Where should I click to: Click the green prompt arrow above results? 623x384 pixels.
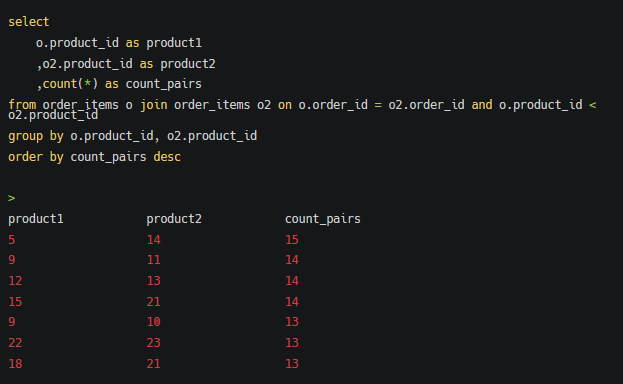click(12, 198)
